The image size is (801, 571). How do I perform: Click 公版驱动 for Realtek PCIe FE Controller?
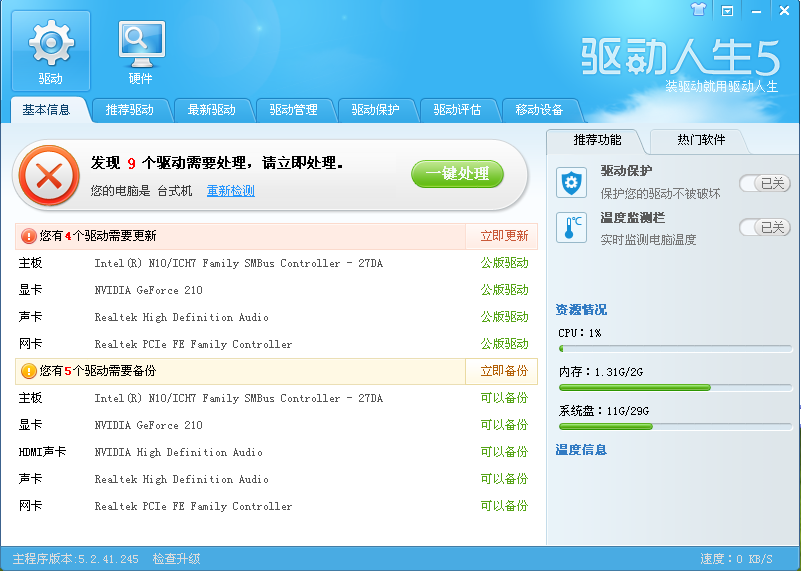tap(504, 344)
